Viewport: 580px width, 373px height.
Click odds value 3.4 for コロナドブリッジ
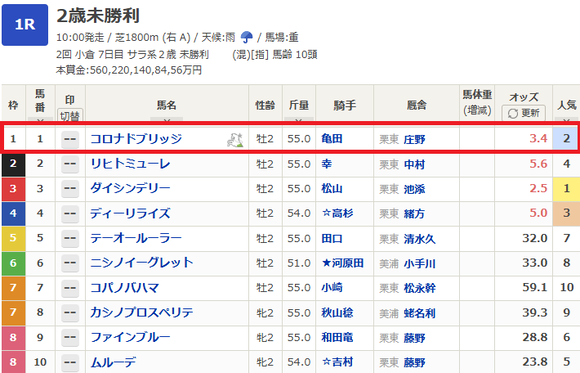[x=538, y=138]
